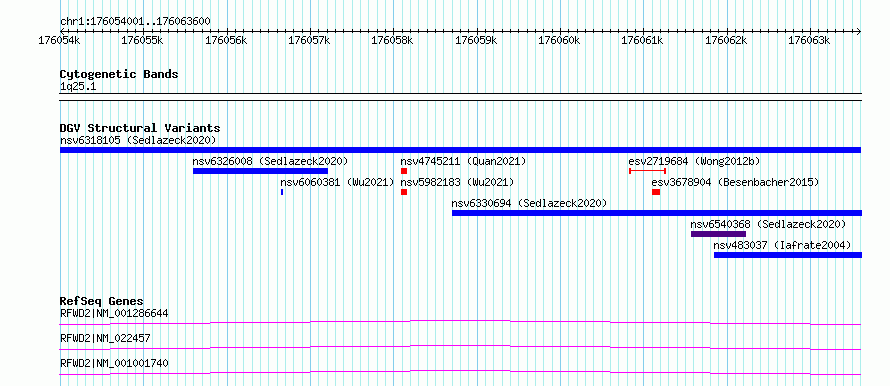Open the nsv6330694 (Sedlazeck2020) label
Image resolution: width=890 pixels, height=386 pixels.
[529, 203]
